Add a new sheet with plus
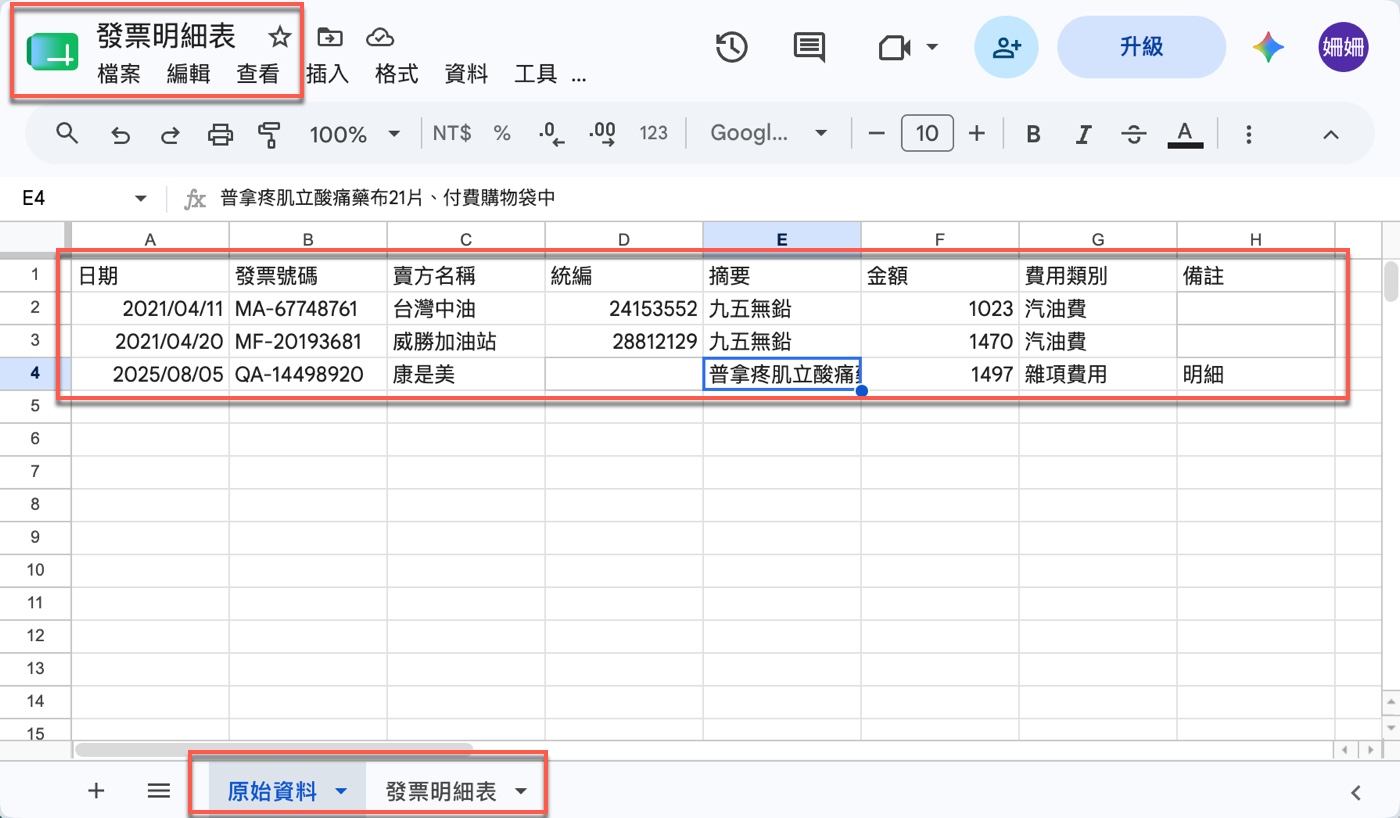Image resolution: width=1400 pixels, height=818 pixels. click(x=96, y=791)
